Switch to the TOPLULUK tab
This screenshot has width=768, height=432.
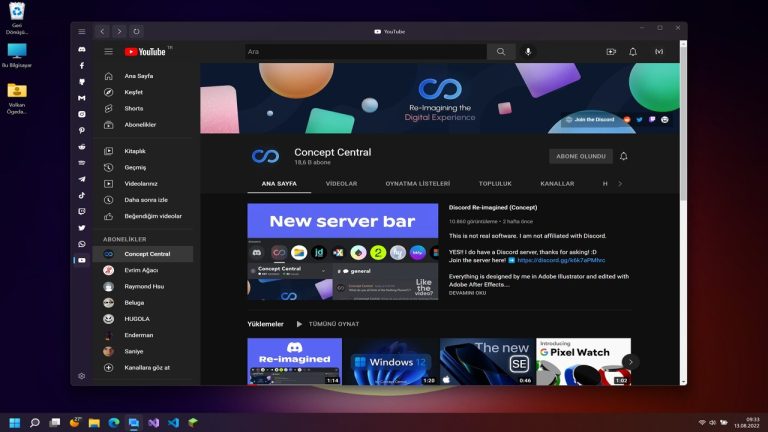tap(495, 184)
